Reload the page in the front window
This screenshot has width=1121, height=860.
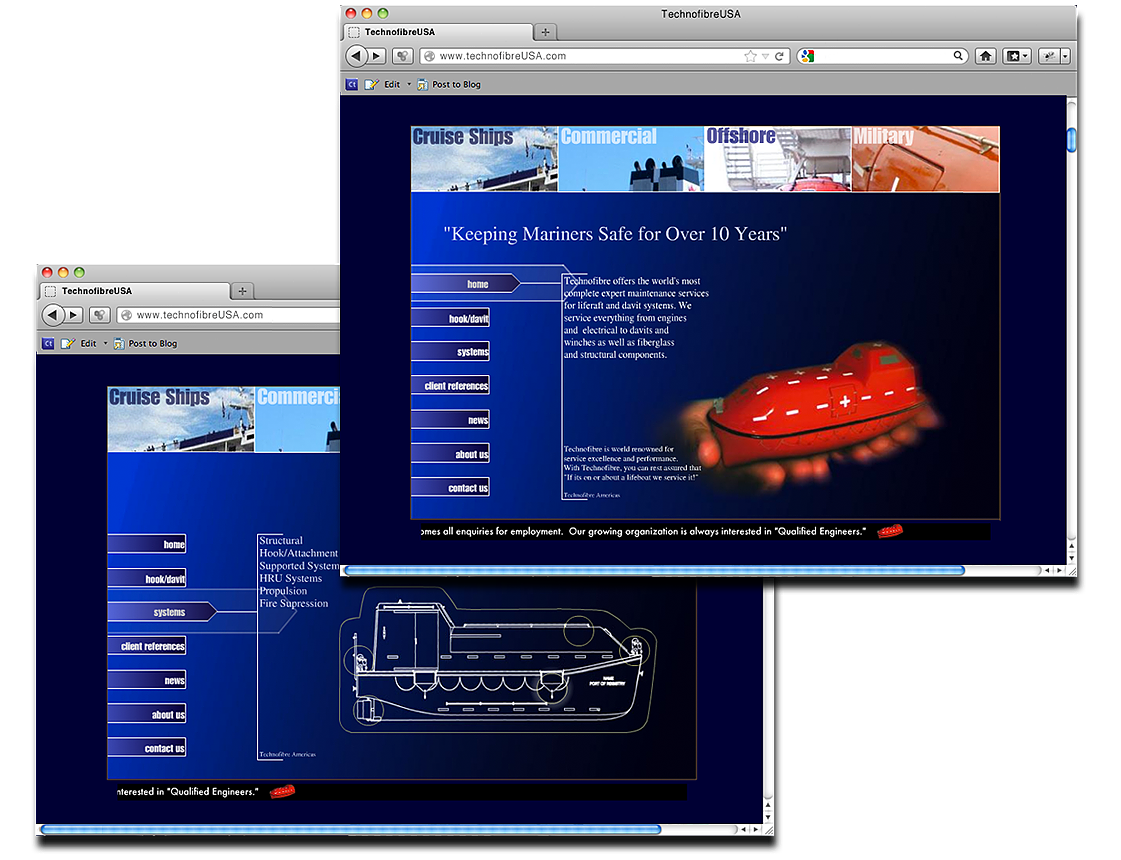pyautogui.click(x=779, y=56)
